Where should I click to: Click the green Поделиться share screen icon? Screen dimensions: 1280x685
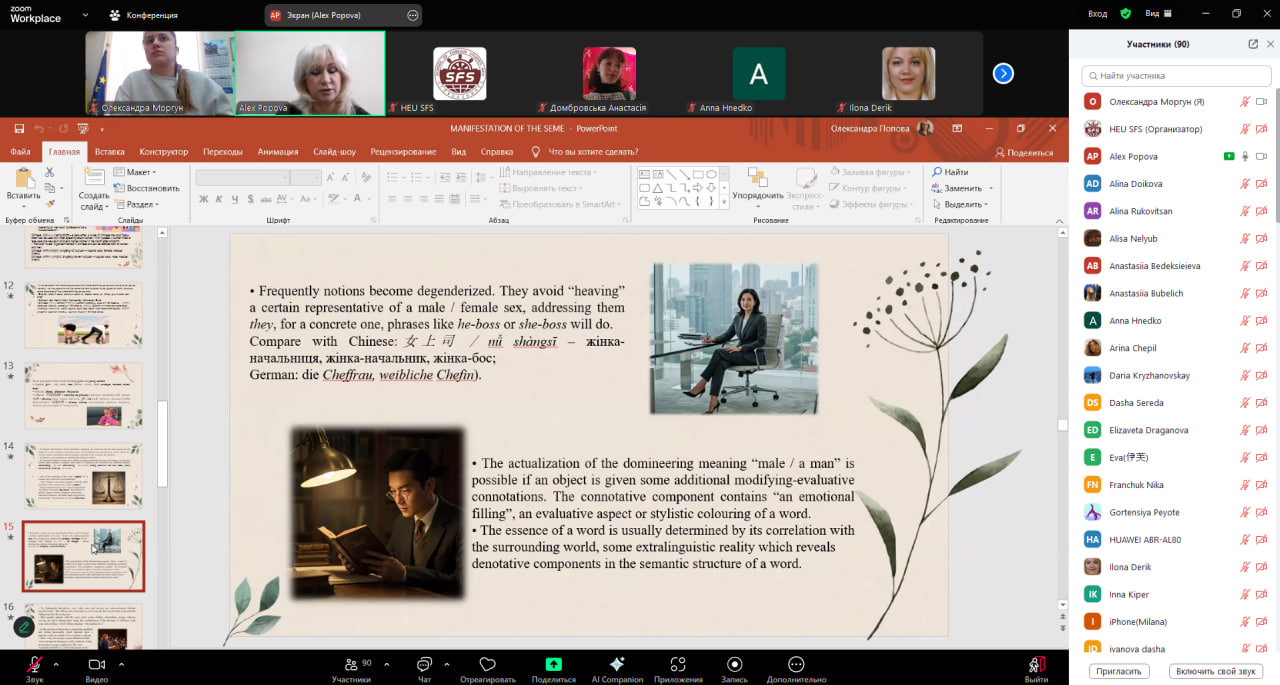tap(553, 664)
